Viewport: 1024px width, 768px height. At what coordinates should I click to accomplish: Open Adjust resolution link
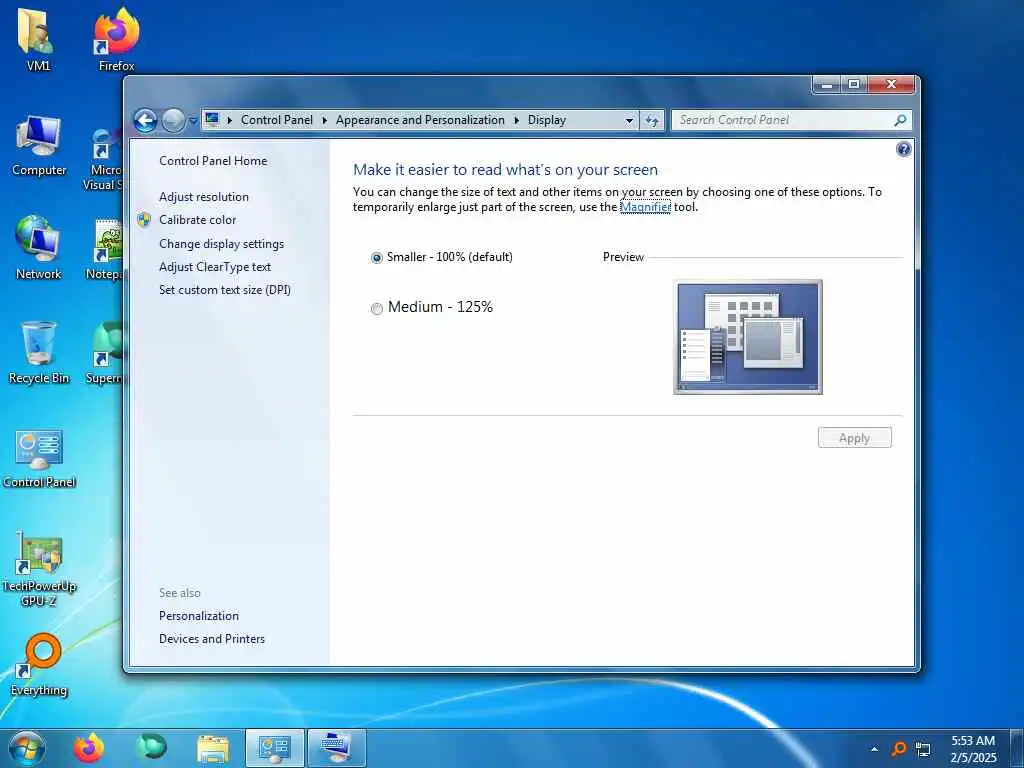click(x=204, y=197)
